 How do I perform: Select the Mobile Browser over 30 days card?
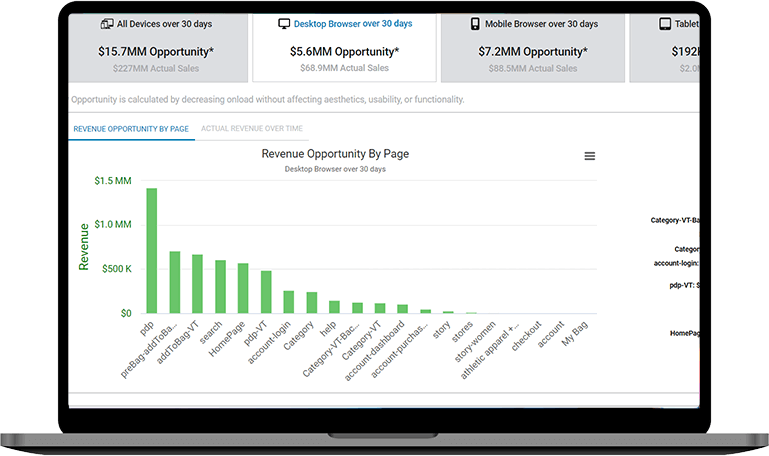[x=533, y=47]
